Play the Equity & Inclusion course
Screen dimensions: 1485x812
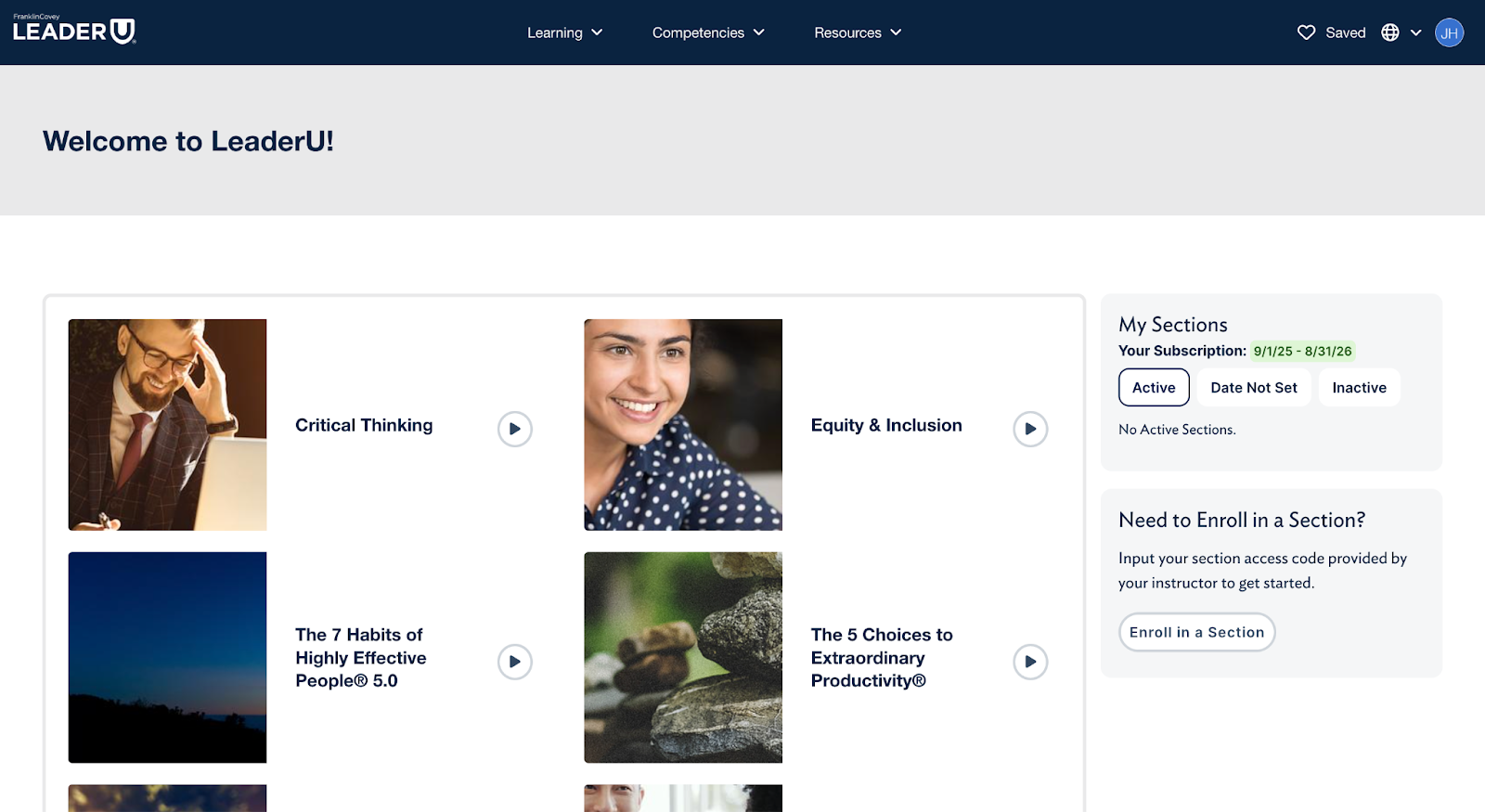pyautogui.click(x=1029, y=429)
